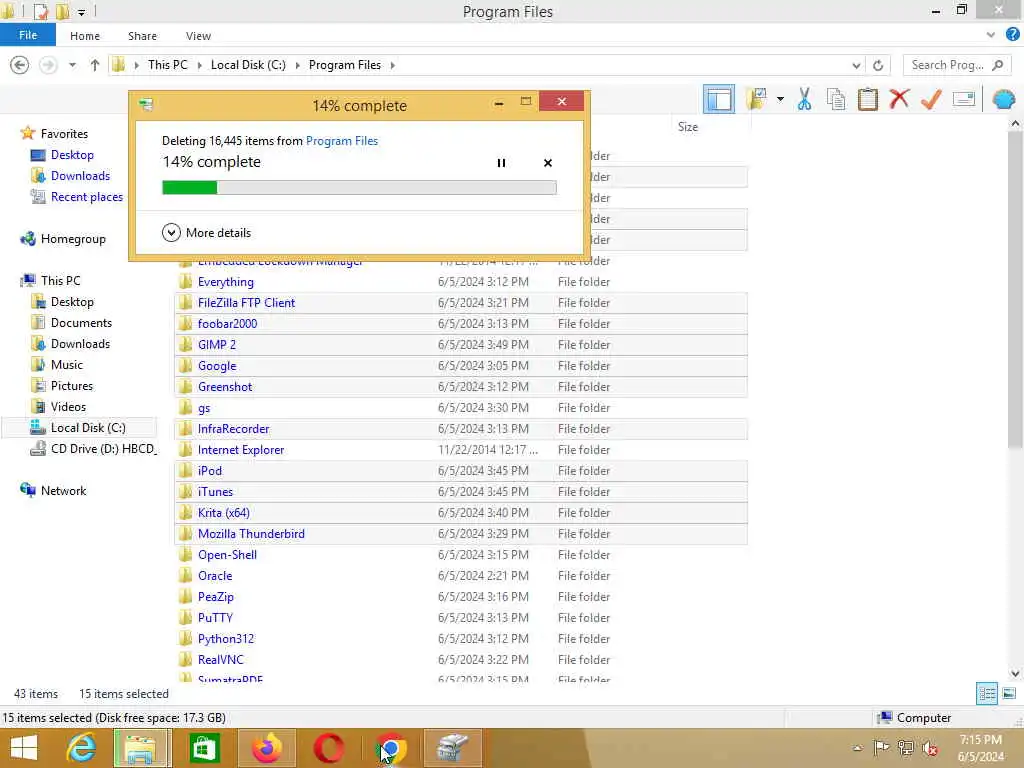
Task: Select Documents under This PC
Action: pos(81,323)
